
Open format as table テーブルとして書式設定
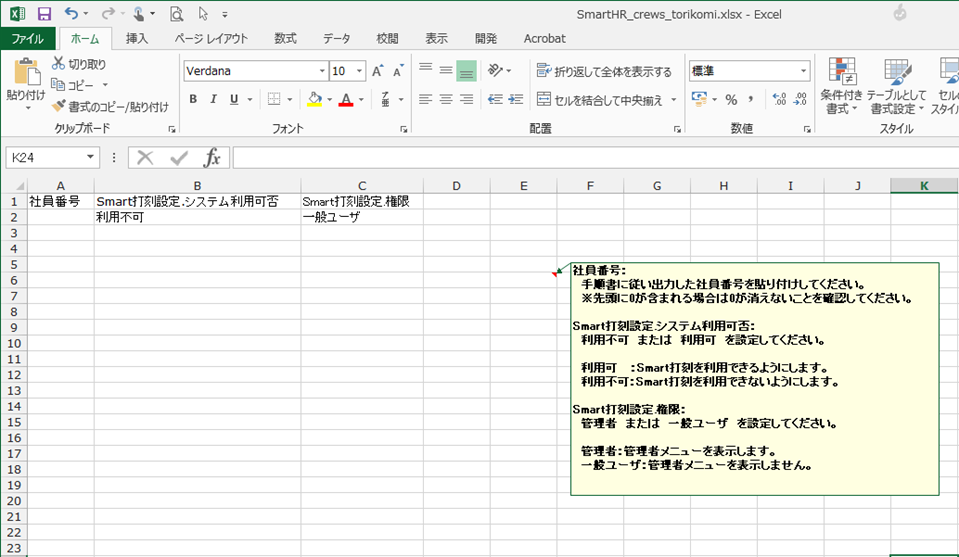[897, 86]
